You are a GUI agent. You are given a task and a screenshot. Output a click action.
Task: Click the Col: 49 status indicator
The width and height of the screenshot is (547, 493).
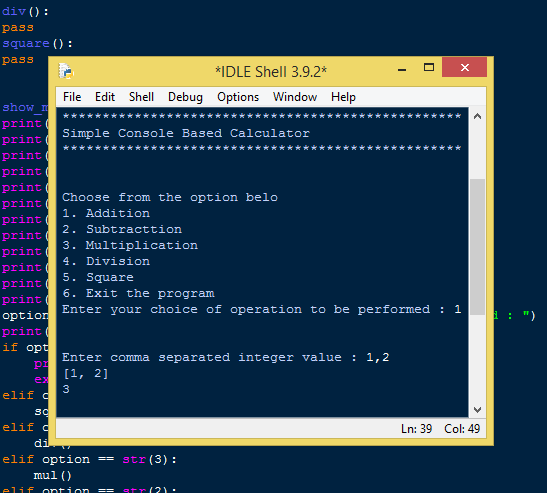(x=462, y=428)
